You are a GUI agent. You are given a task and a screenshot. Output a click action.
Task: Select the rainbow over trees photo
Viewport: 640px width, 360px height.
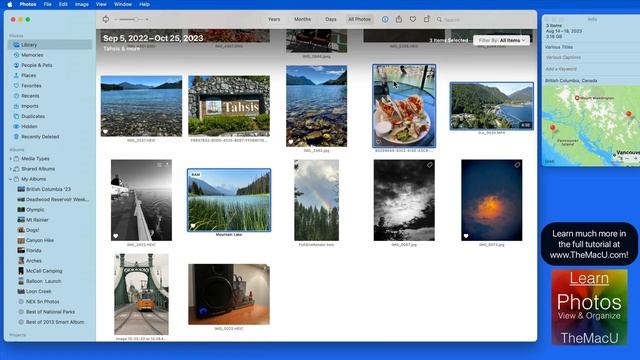[x=316, y=200]
